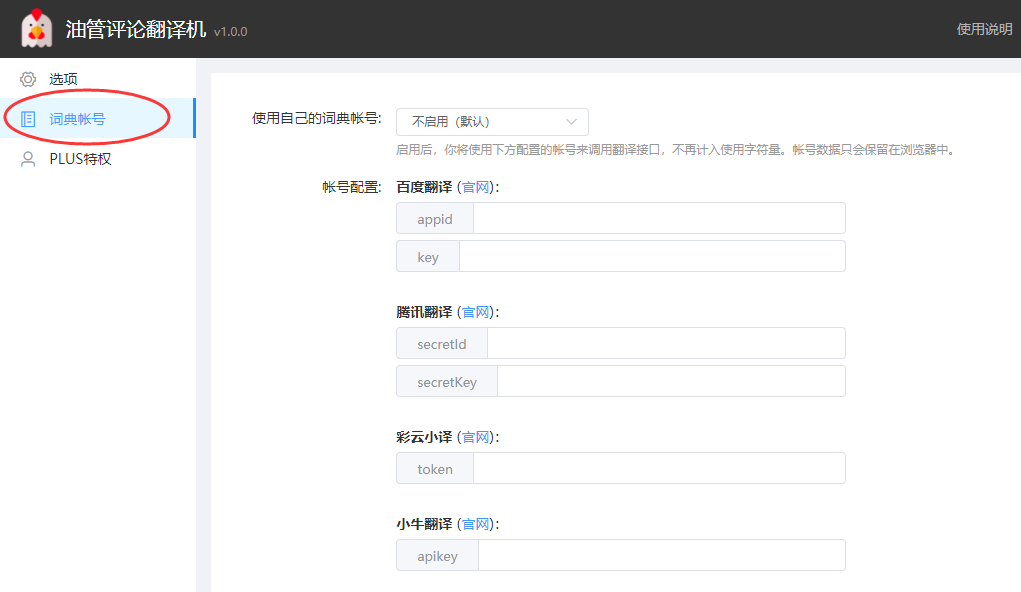The height and width of the screenshot is (592, 1021).
Task: Click the 油管评论翻译机 title text
Action: (135, 29)
